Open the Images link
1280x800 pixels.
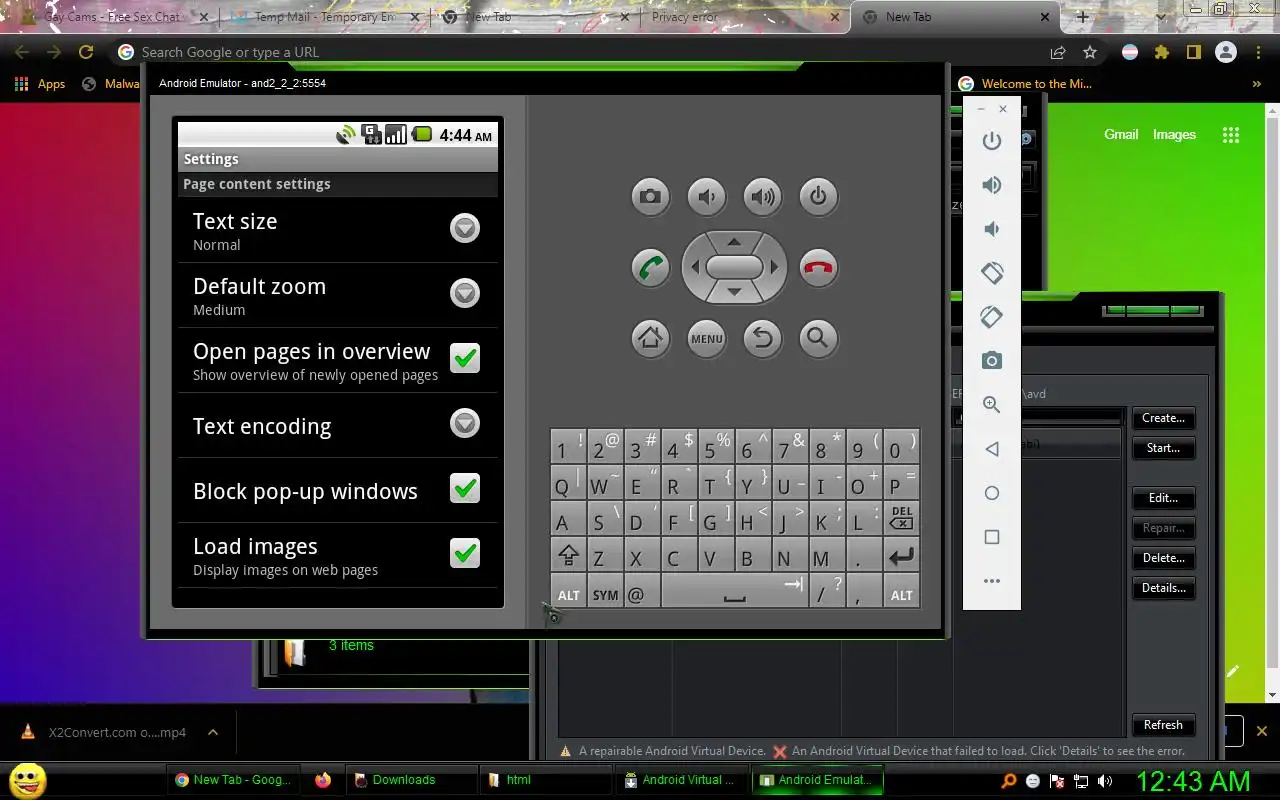1174,134
